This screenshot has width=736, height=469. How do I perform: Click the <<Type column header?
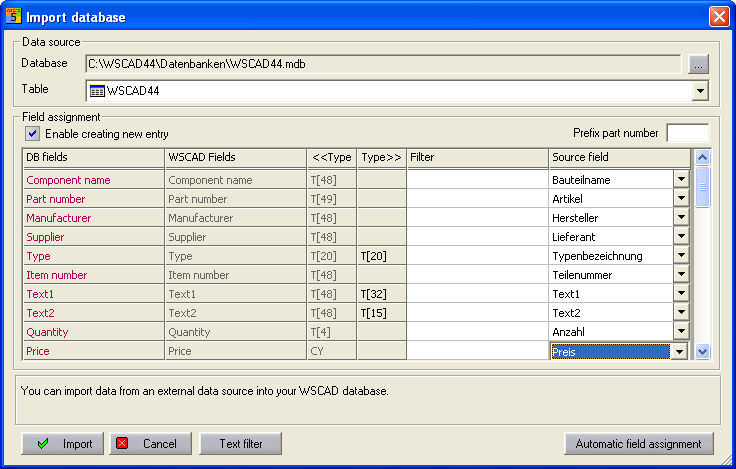tap(332, 158)
